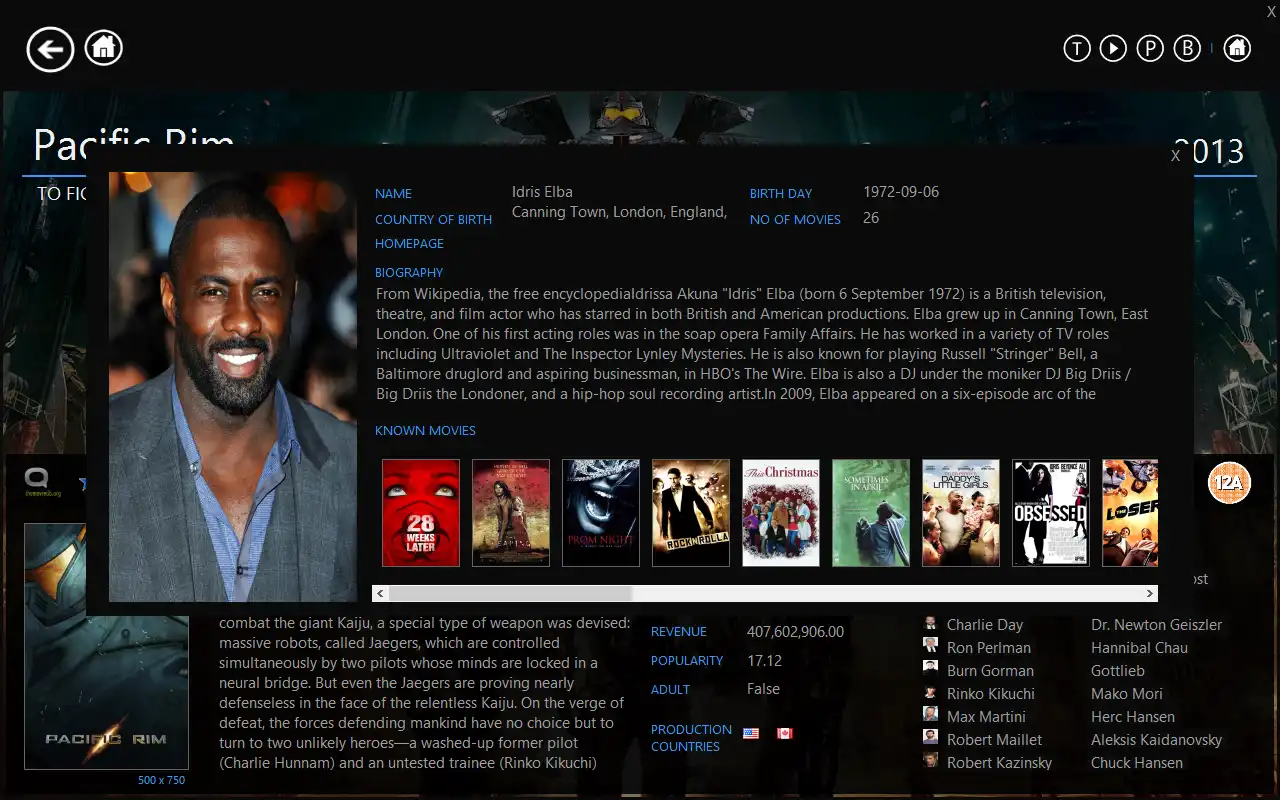Close the application with the top-right X
Screen dimensions: 1280x800
(x=1271, y=12)
